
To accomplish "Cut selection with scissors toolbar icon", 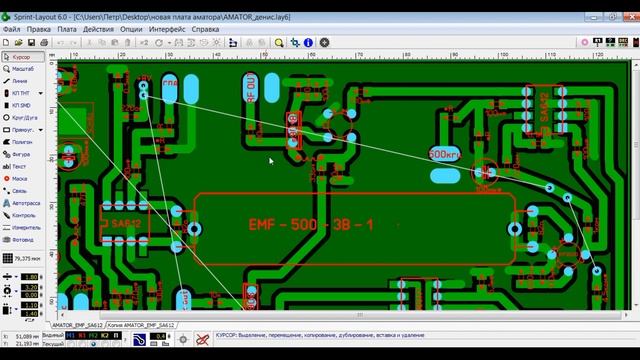I will [89, 42].
